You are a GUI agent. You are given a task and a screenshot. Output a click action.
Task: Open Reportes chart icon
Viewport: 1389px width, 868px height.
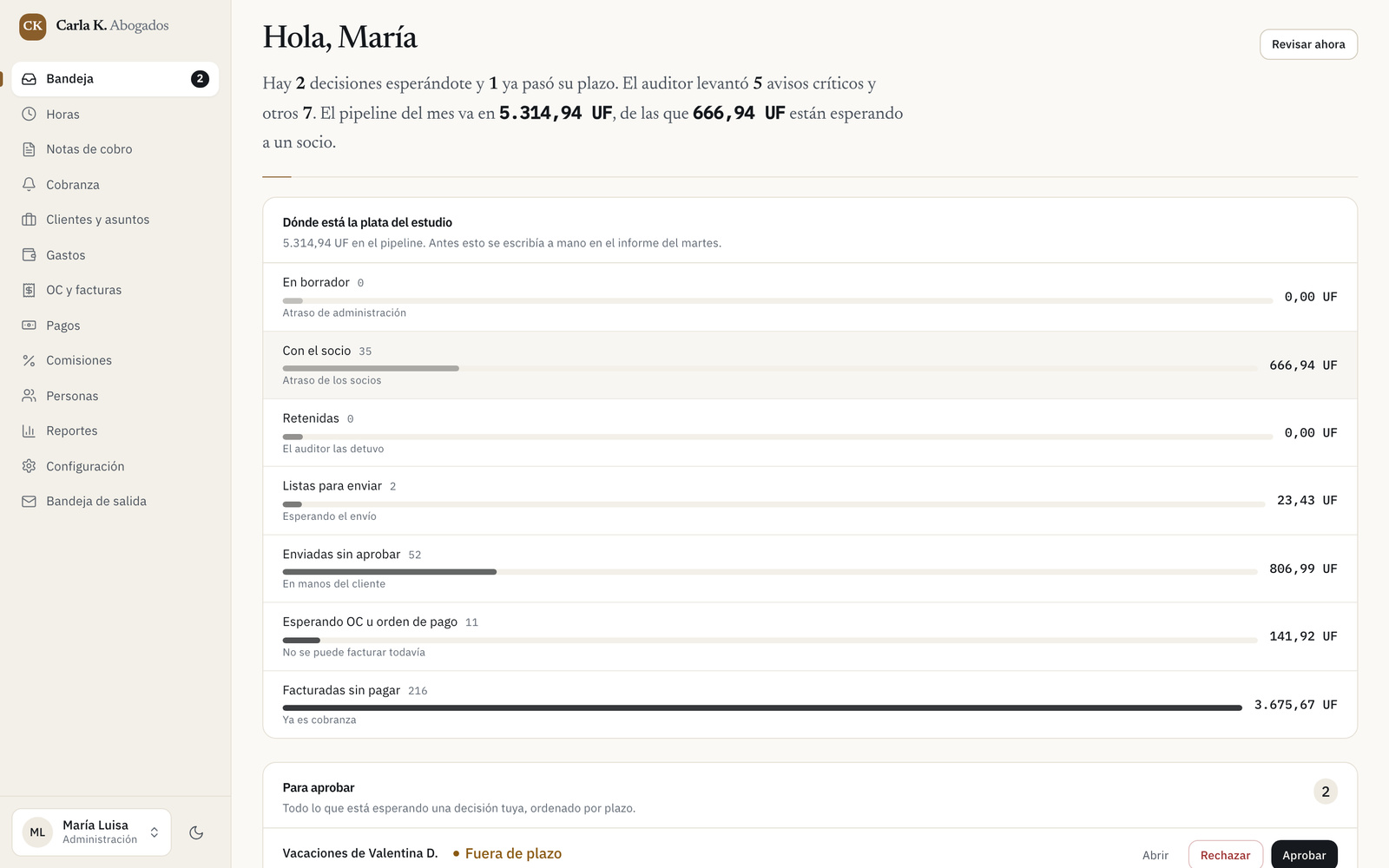(x=29, y=431)
